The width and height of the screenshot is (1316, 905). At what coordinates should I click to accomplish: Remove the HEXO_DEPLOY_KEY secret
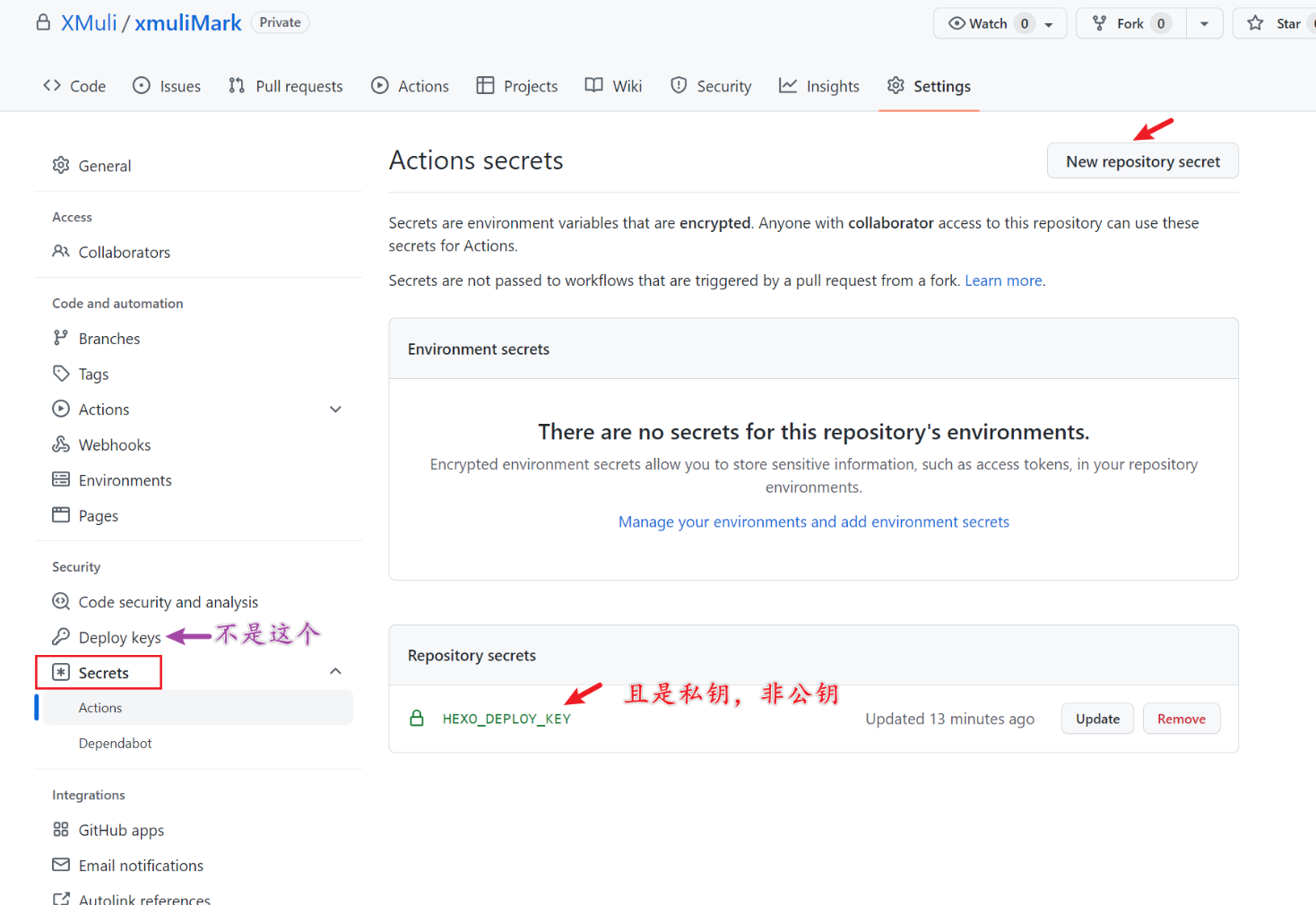point(1182,719)
